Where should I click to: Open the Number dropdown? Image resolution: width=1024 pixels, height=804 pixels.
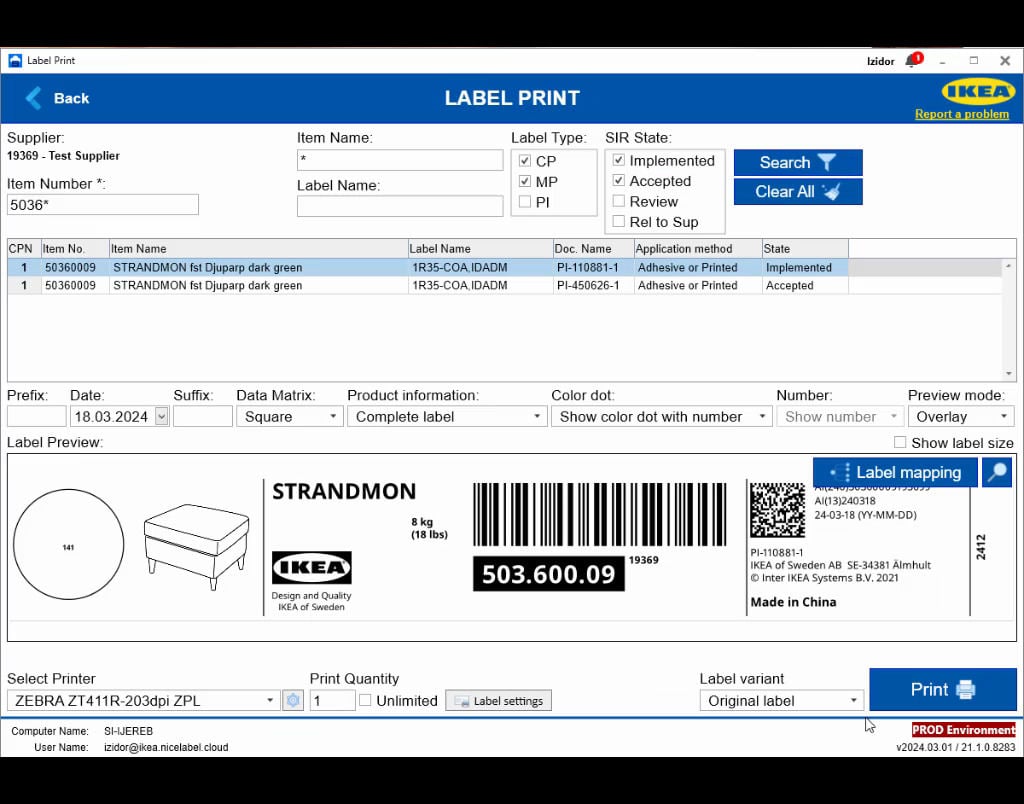coord(840,417)
